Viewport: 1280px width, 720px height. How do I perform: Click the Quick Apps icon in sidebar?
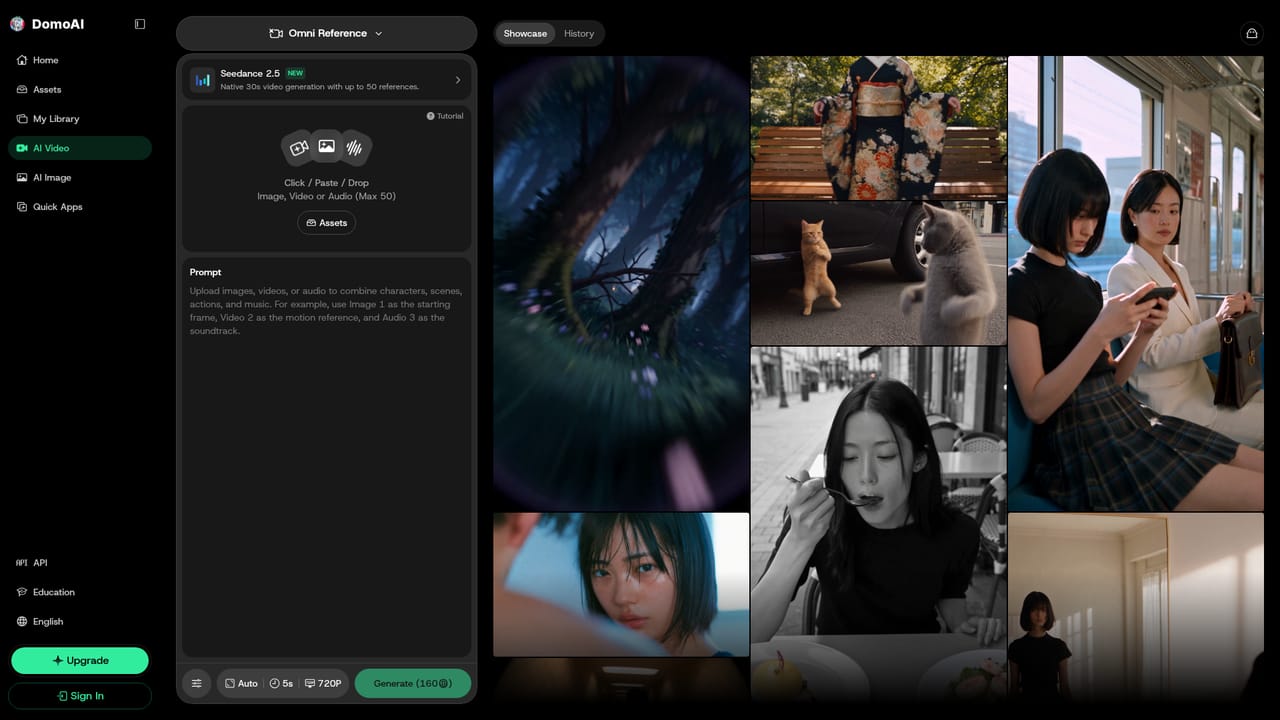[22, 207]
